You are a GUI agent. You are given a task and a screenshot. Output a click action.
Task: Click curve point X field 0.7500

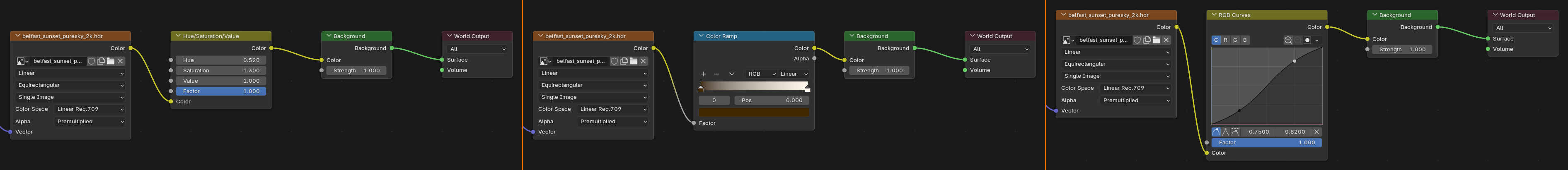click(x=1259, y=132)
